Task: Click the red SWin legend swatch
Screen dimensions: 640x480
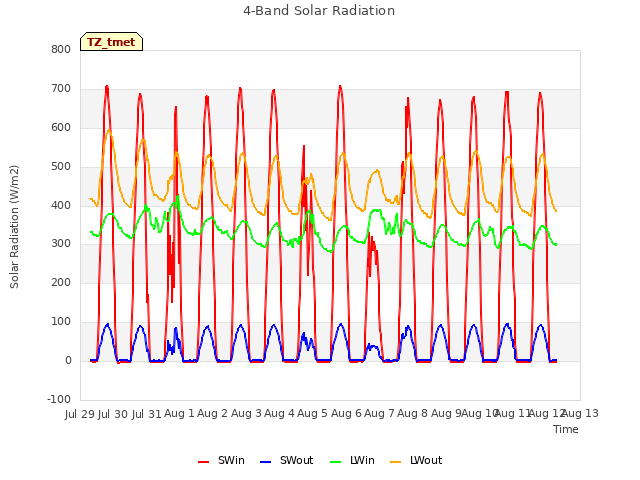Action: coord(203,461)
